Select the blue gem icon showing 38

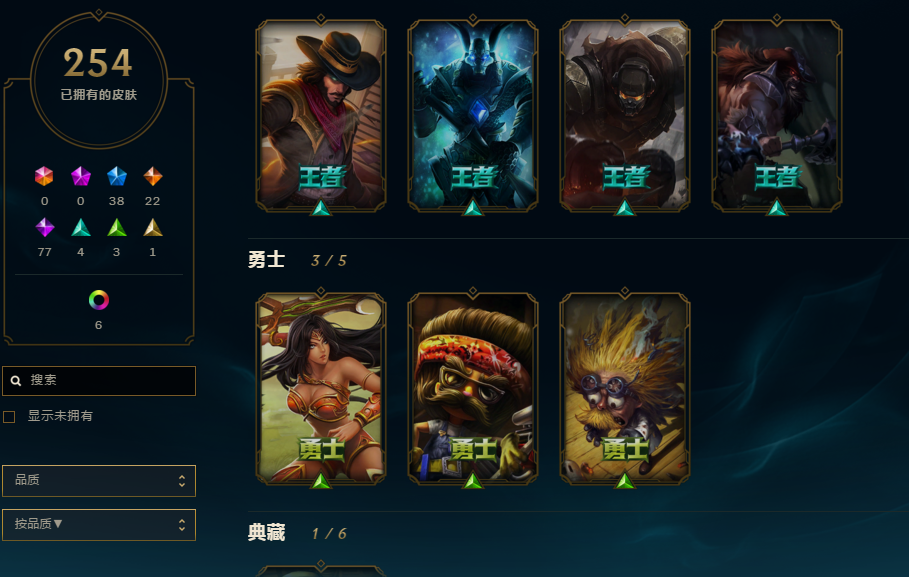[117, 176]
